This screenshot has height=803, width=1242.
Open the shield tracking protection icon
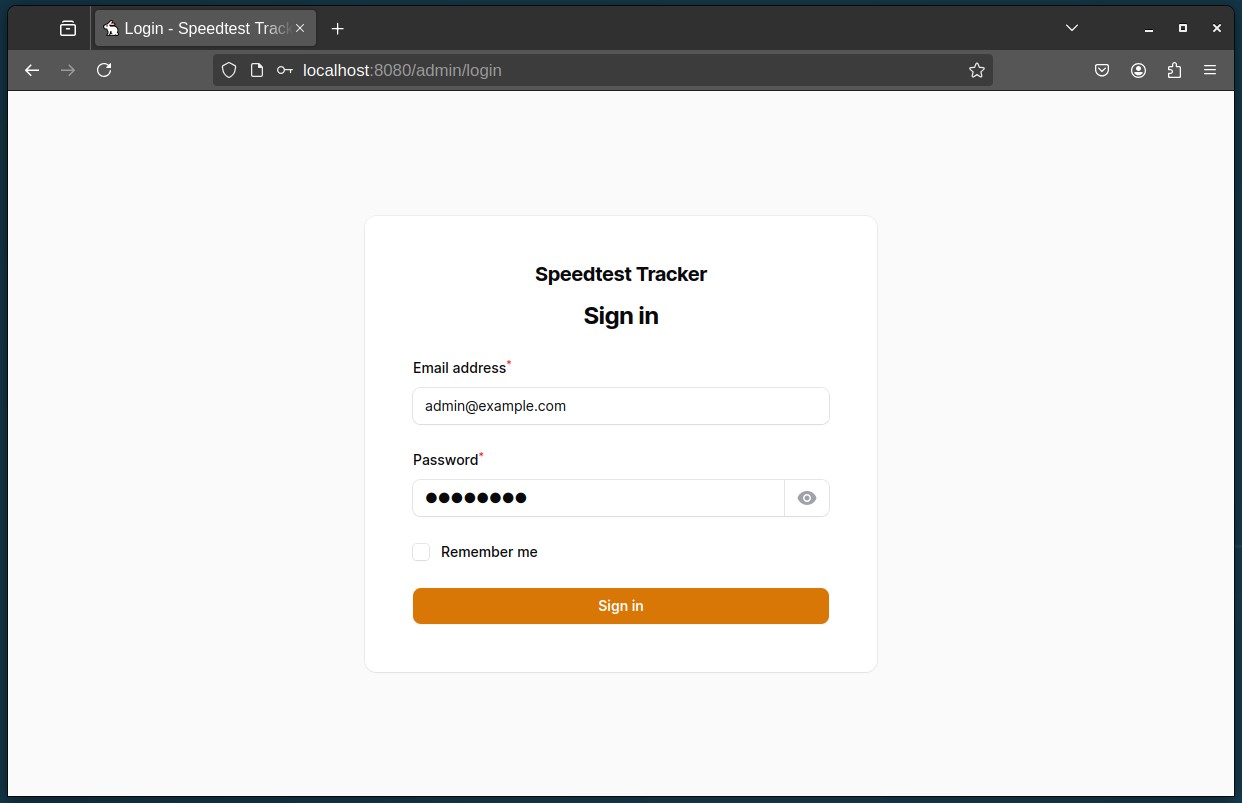tap(228, 70)
